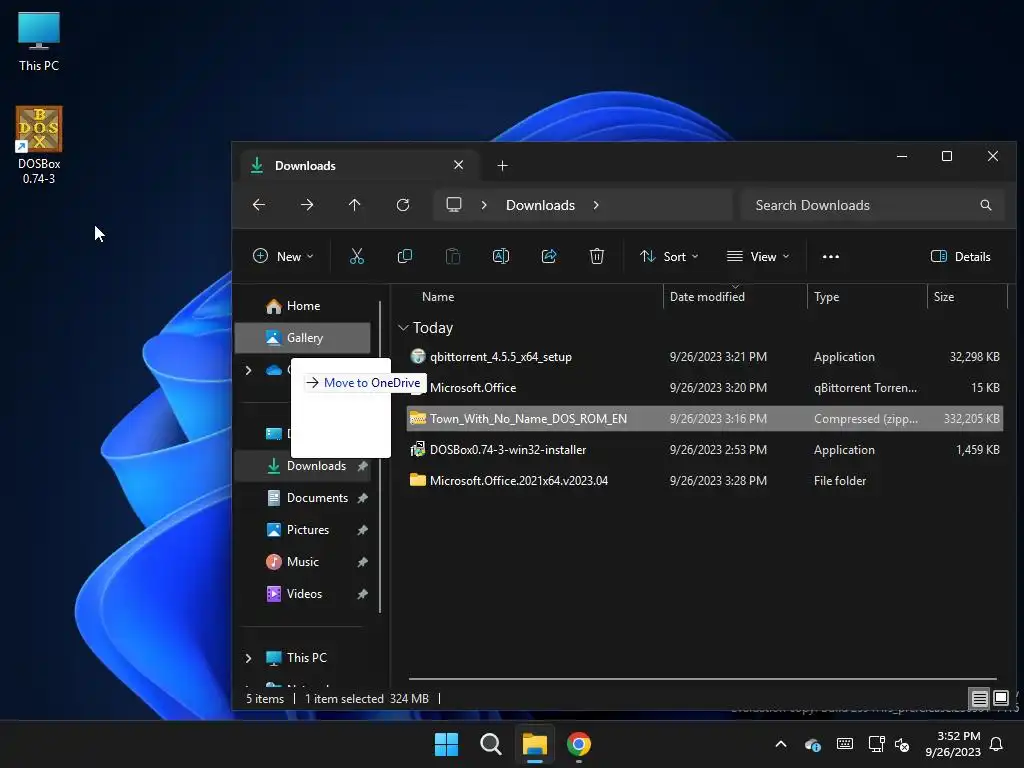Screen dimensions: 1024x768
Task: Click the search magnifier in Search Downloads
Action: click(x=985, y=205)
